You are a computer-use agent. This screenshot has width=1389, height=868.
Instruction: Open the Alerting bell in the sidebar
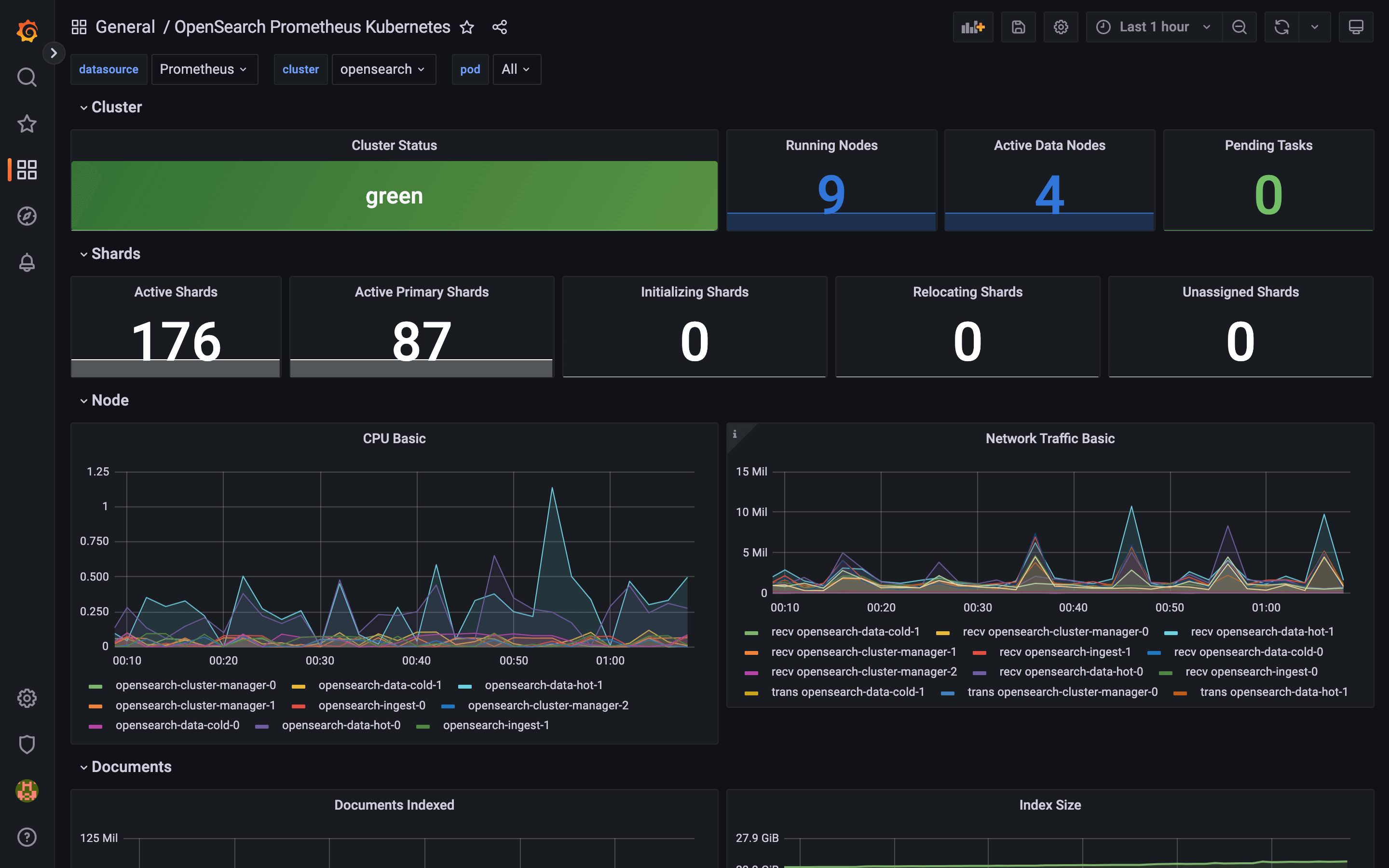pyautogui.click(x=27, y=262)
